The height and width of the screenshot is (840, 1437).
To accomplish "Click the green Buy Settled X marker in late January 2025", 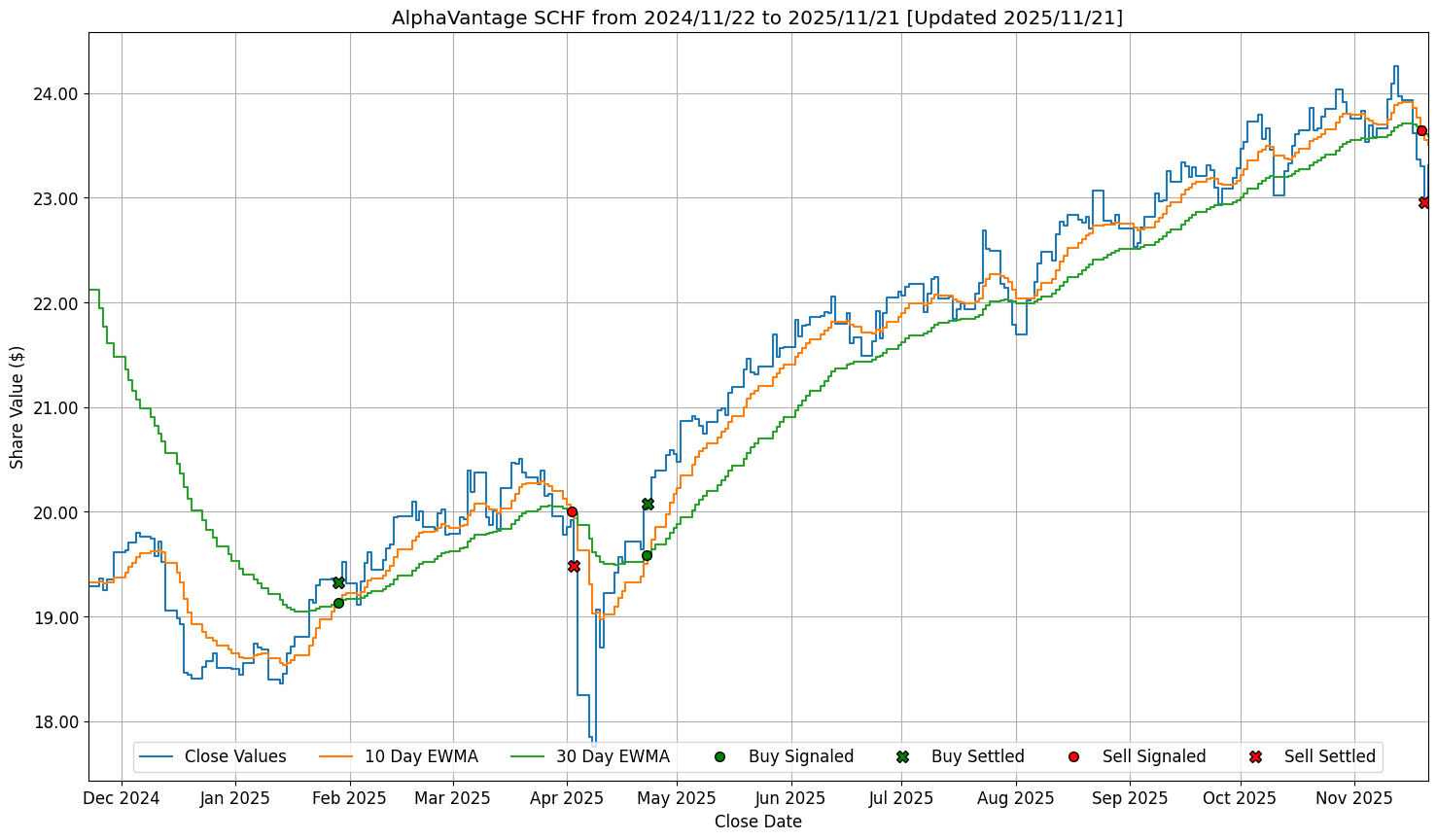I will click(x=338, y=582).
